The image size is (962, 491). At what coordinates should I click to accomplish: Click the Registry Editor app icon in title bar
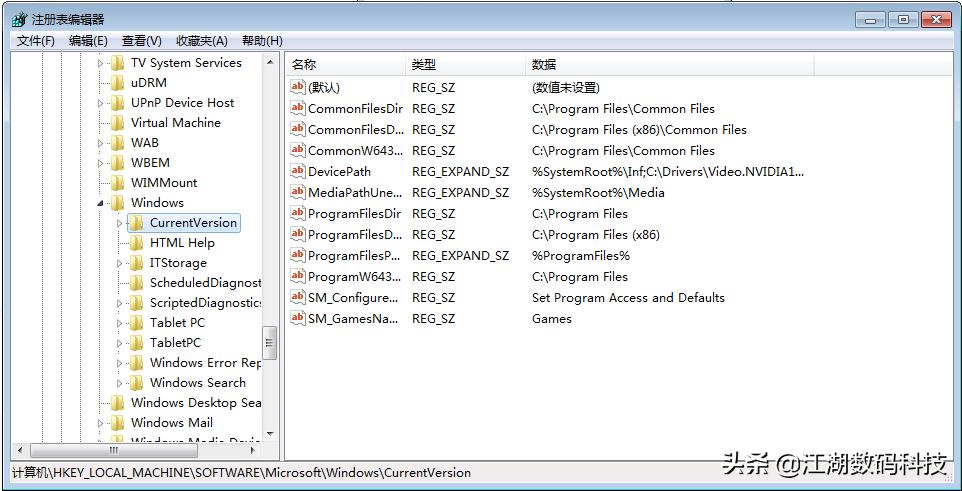coord(20,19)
